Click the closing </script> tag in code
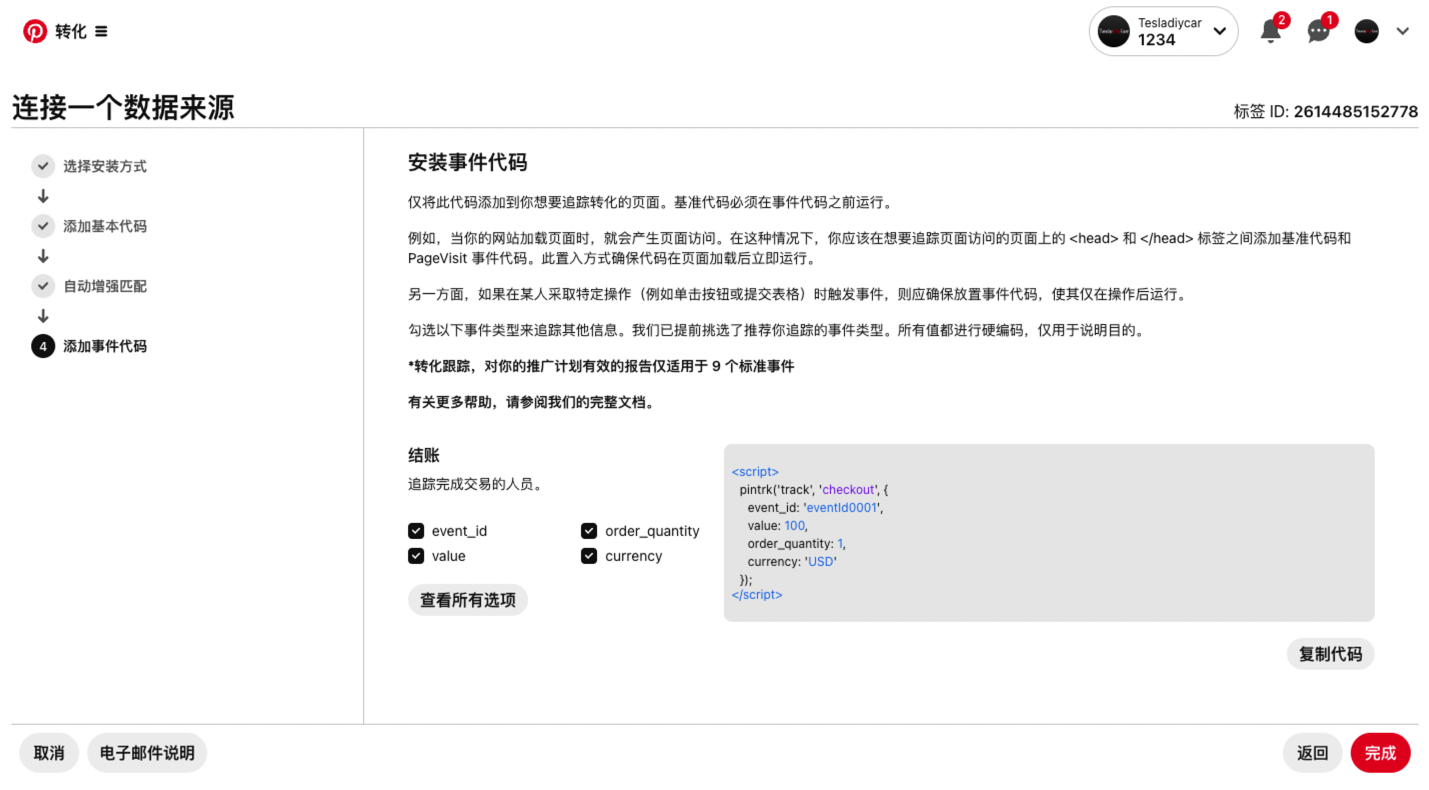Image resolution: width=1429 pixels, height=790 pixels. [757, 594]
